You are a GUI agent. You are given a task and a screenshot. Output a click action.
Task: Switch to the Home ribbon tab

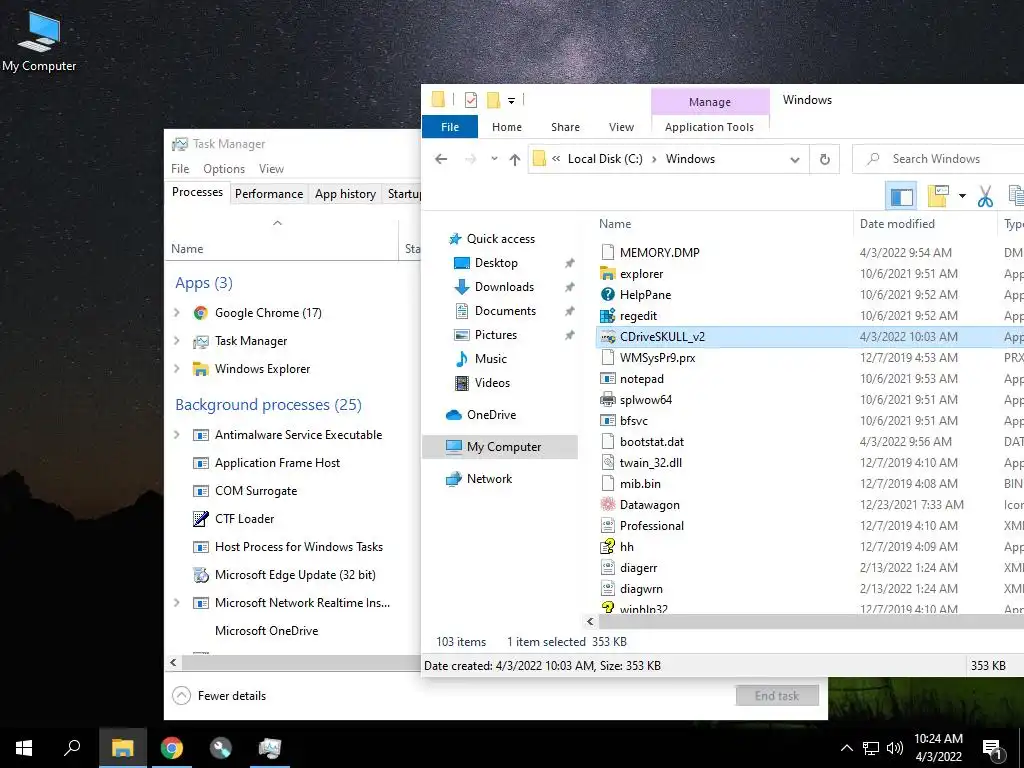(x=507, y=127)
